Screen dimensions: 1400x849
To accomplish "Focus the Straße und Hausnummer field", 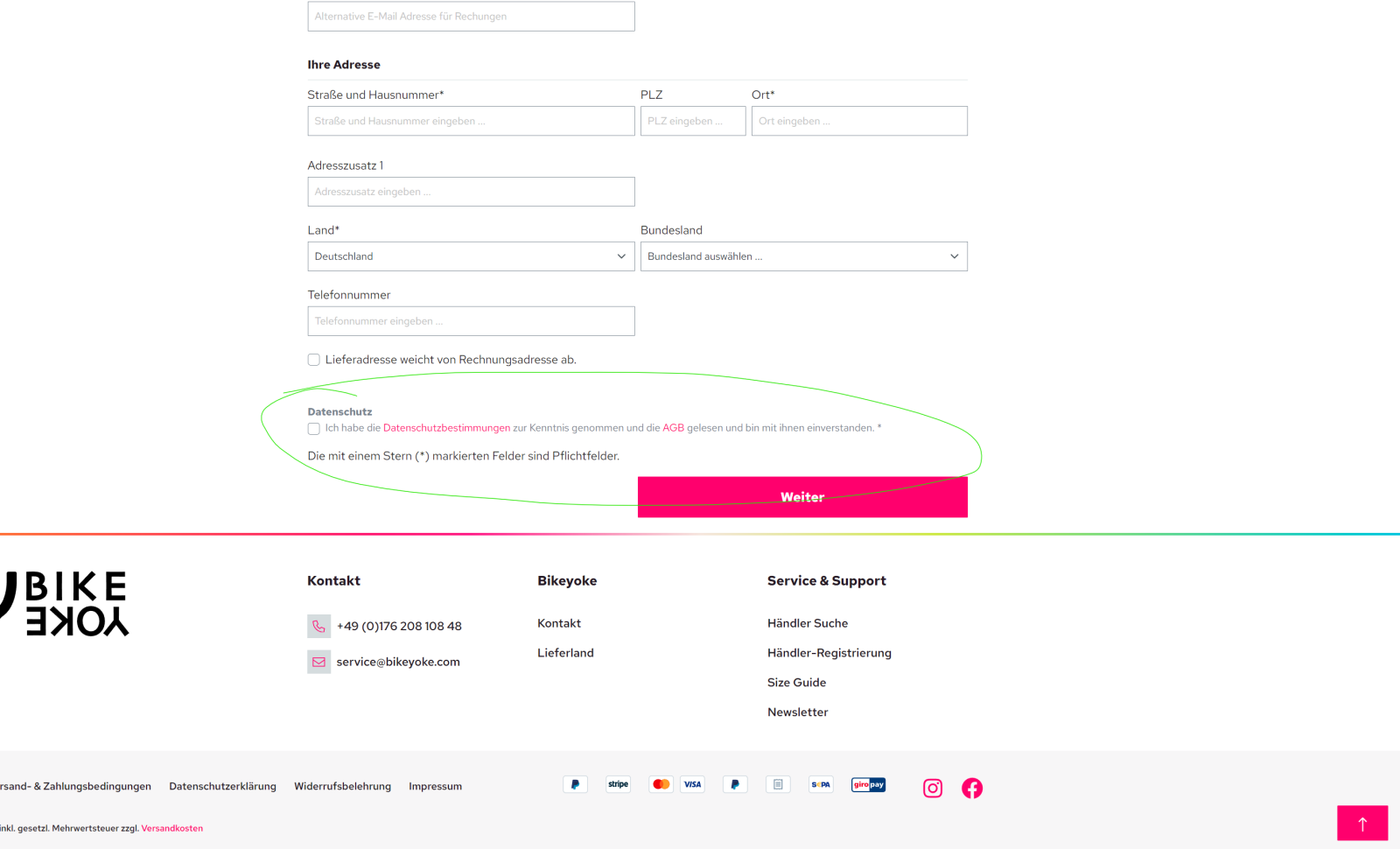I will (x=471, y=121).
